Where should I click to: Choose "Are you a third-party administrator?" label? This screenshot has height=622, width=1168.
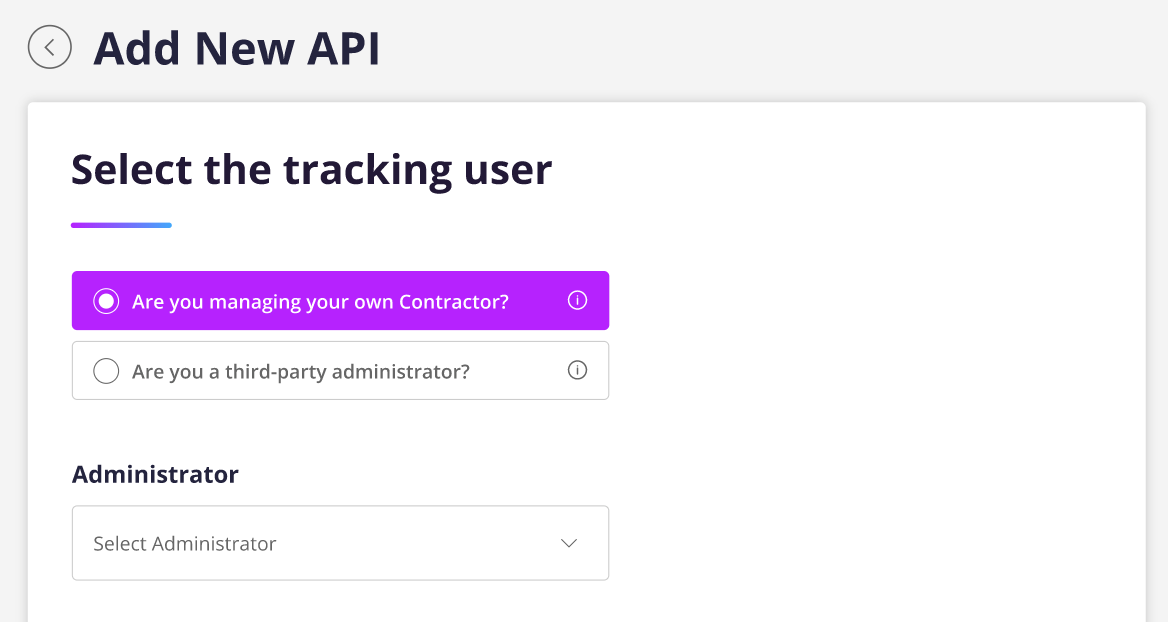tap(300, 371)
